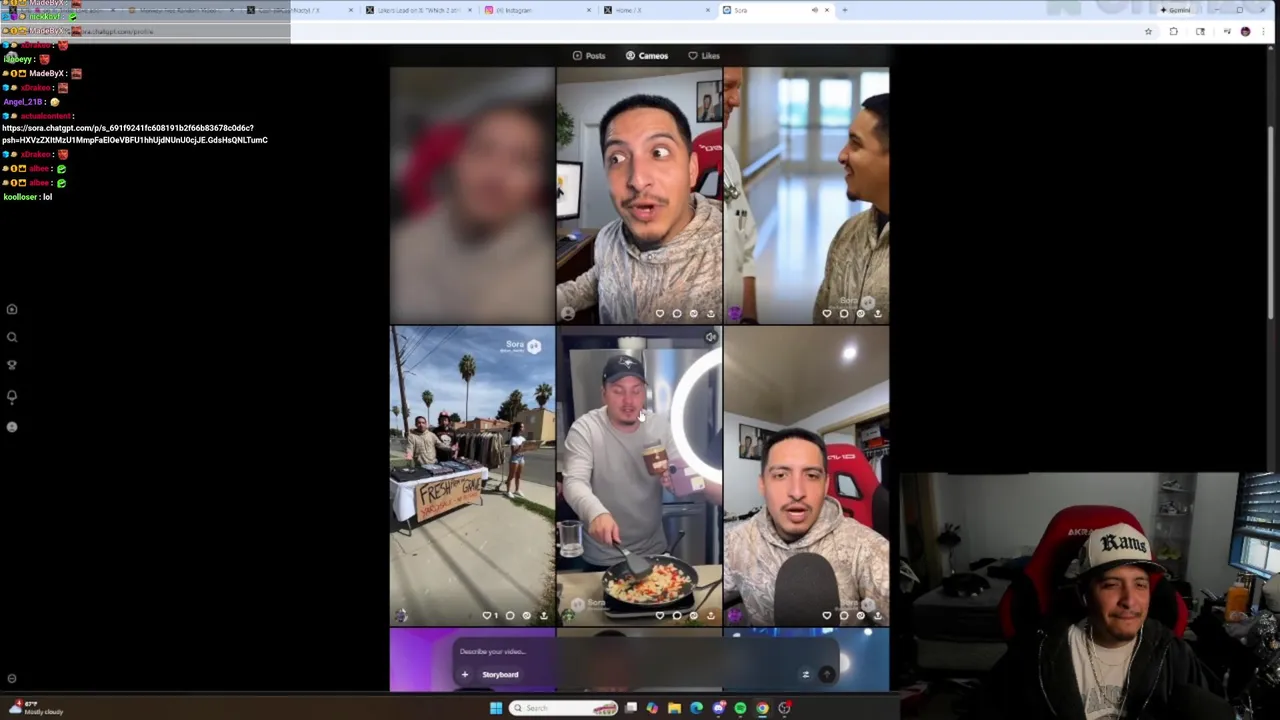Focus the Windows taskbar search box
Screen dimensions: 1280x720
coord(563,708)
